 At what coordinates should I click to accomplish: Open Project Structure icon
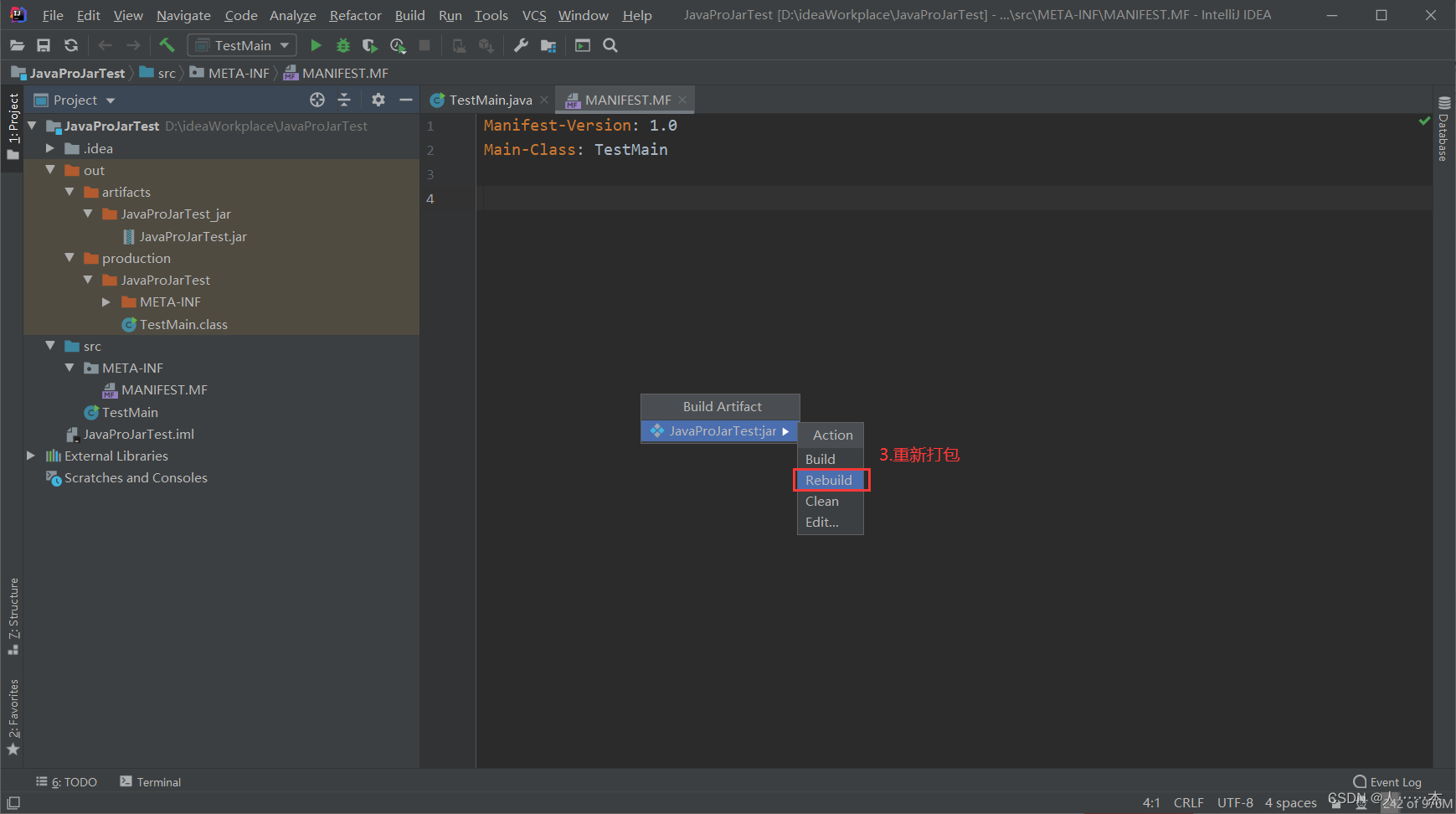(x=548, y=45)
